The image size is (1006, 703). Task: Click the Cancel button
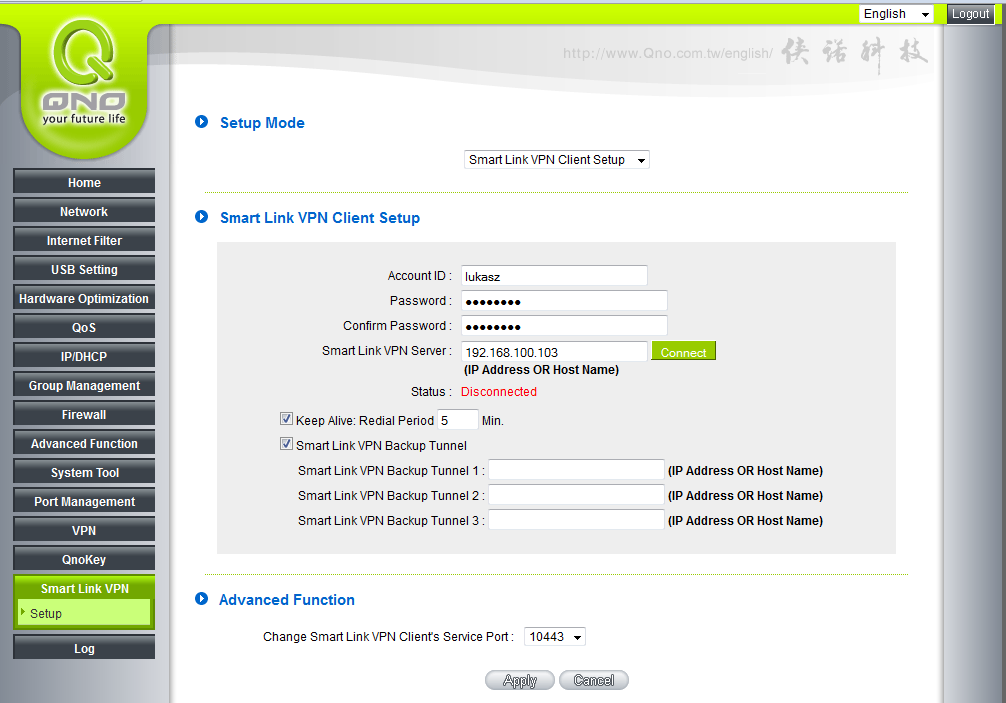click(x=593, y=680)
